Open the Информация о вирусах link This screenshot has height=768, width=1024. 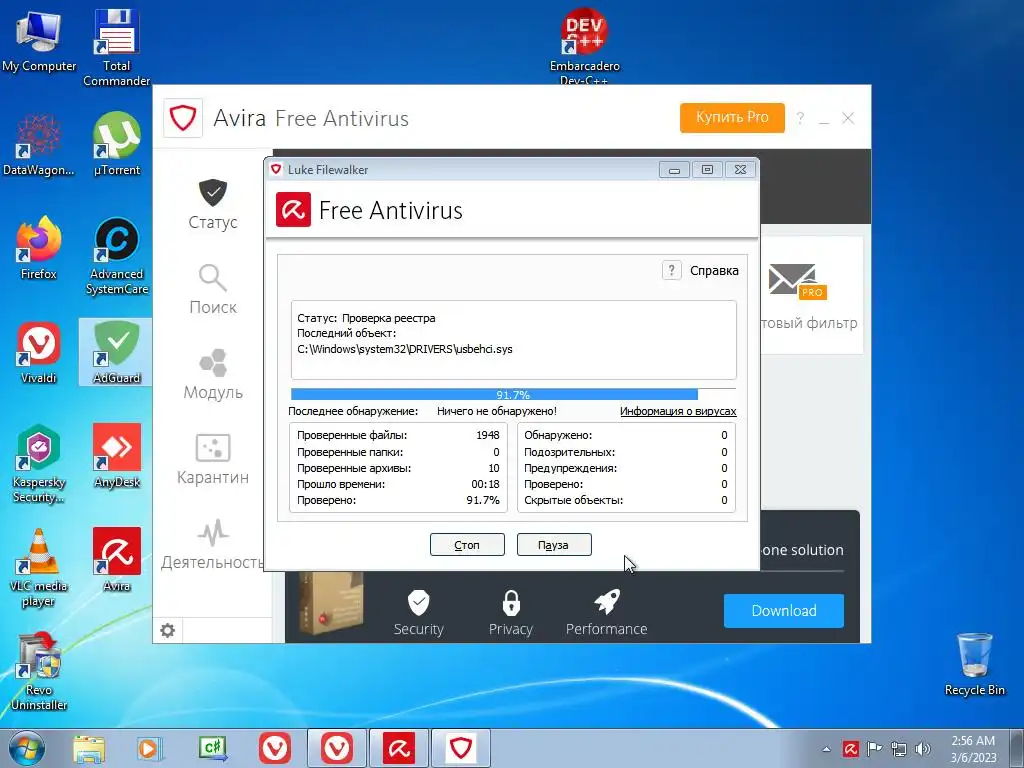(x=678, y=411)
